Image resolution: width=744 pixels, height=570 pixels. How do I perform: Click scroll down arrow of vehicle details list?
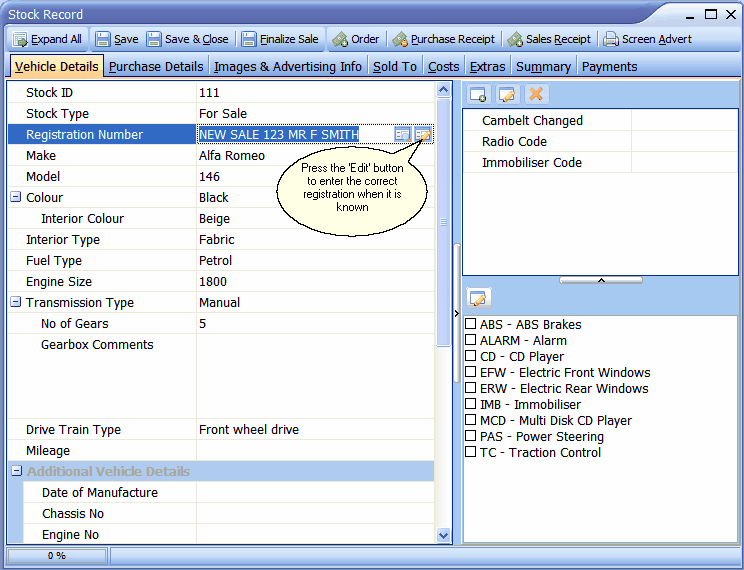pos(444,535)
